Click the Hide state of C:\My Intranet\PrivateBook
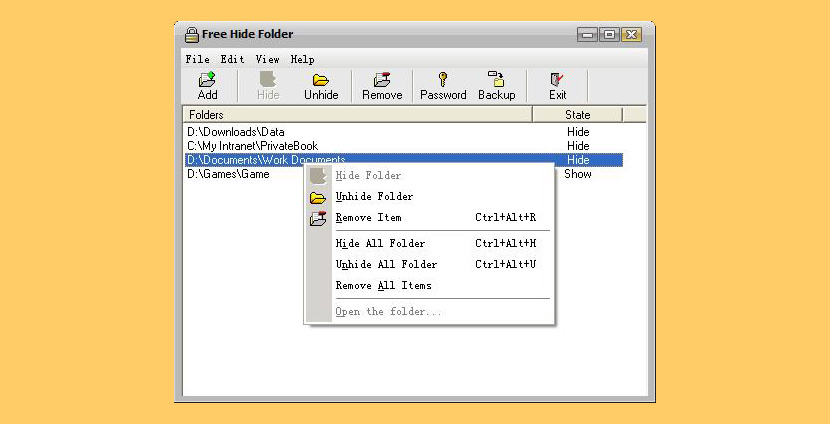The width and height of the screenshot is (830, 424). tap(578, 146)
